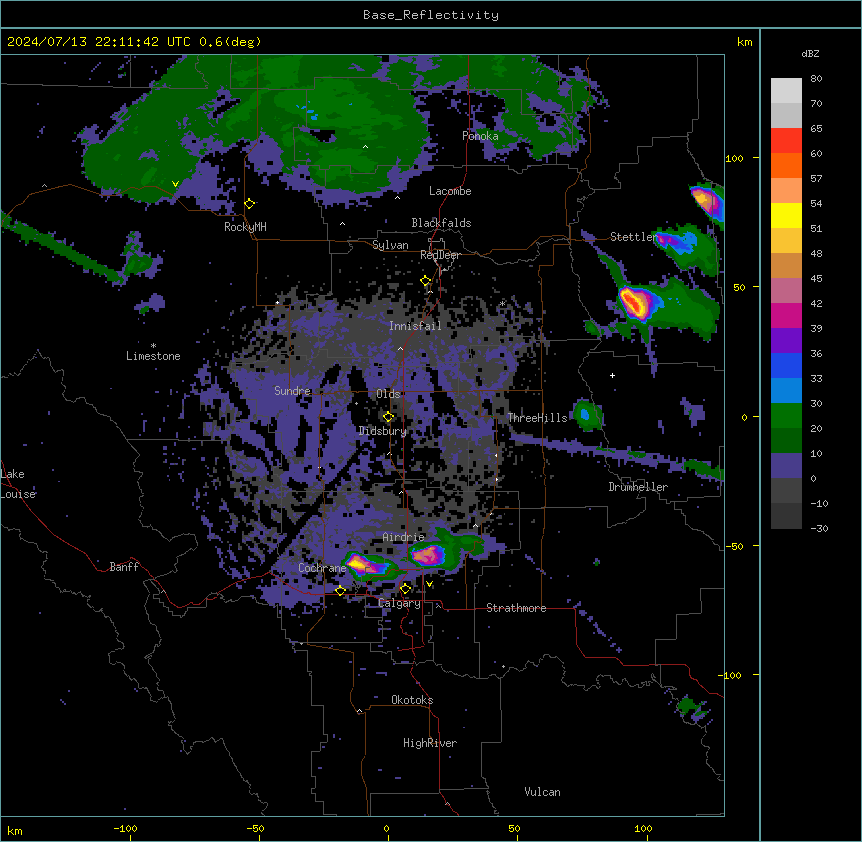Click the yellow diamond marker above Calgary
This screenshot has height=842, width=862.
(x=405, y=589)
